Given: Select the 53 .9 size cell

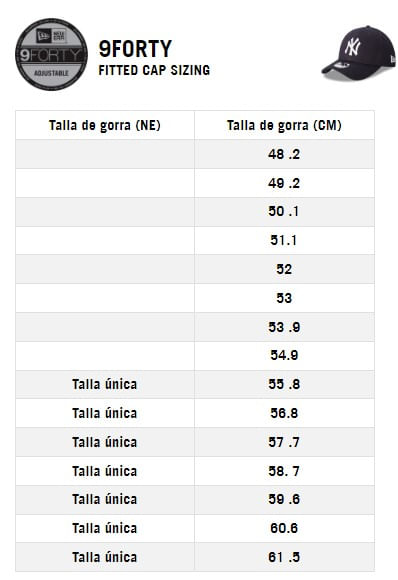Looking at the screenshot, I should click(x=284, y=327).
